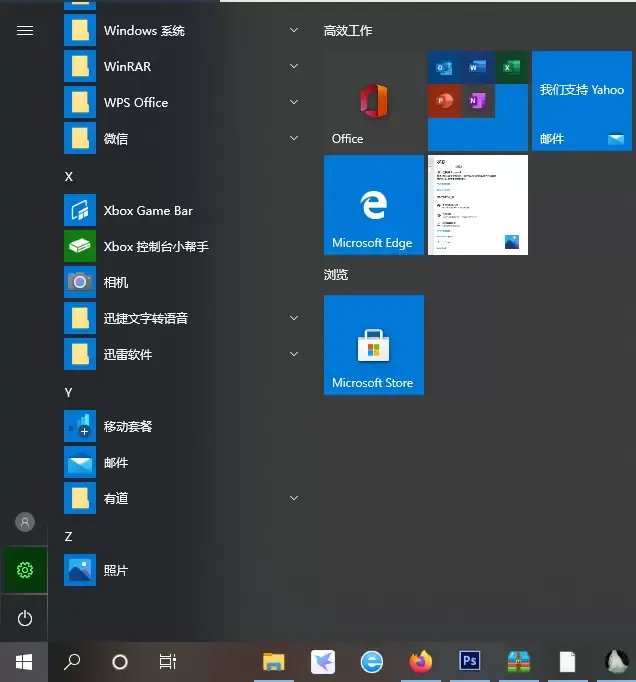Open the photos live tile thumbnail
The image size is (636, 682).
click(478, 205)
